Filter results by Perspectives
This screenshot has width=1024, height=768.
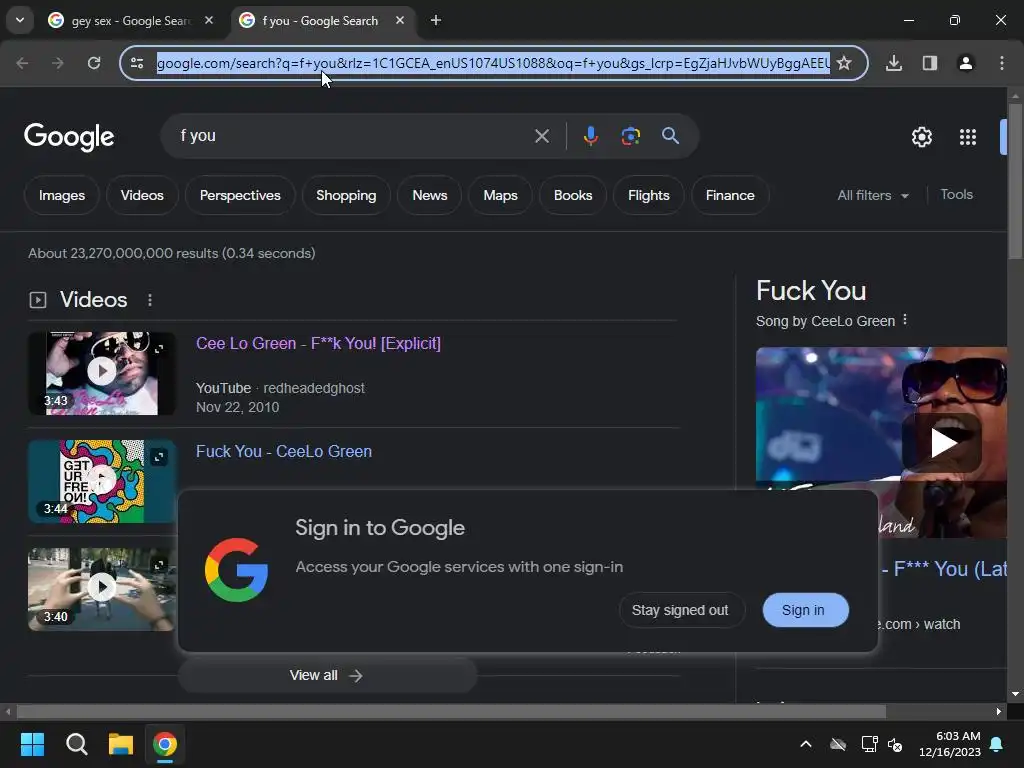coord(240,195)
